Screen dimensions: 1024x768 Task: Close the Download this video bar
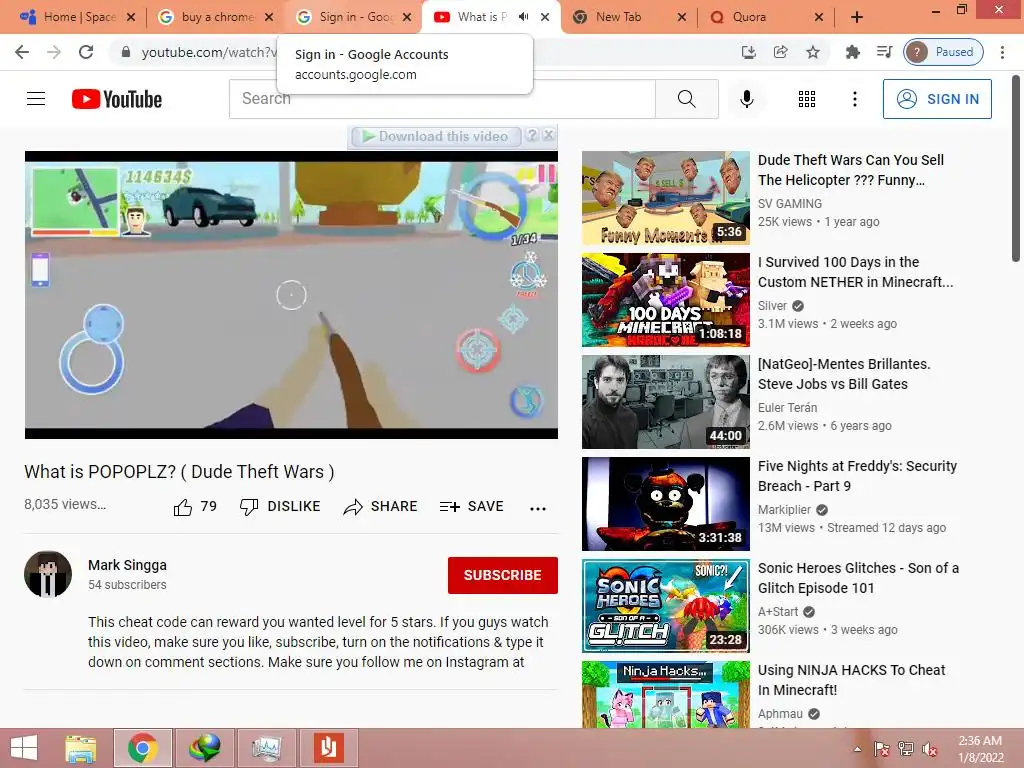[x=549, y=135]
